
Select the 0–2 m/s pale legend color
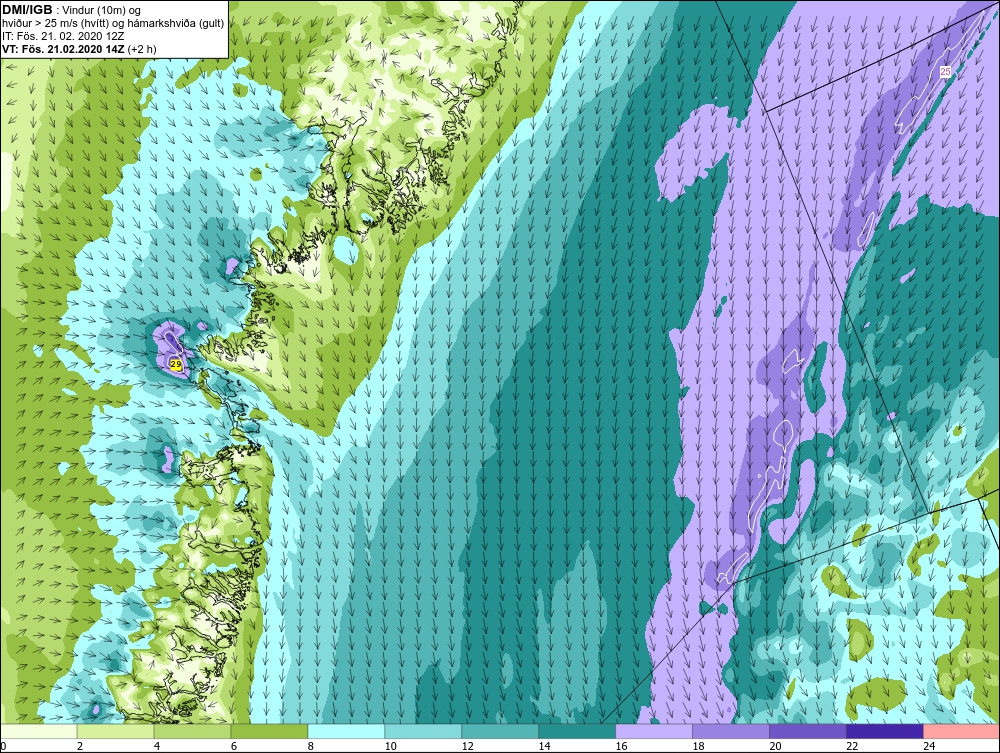(38, 731)
